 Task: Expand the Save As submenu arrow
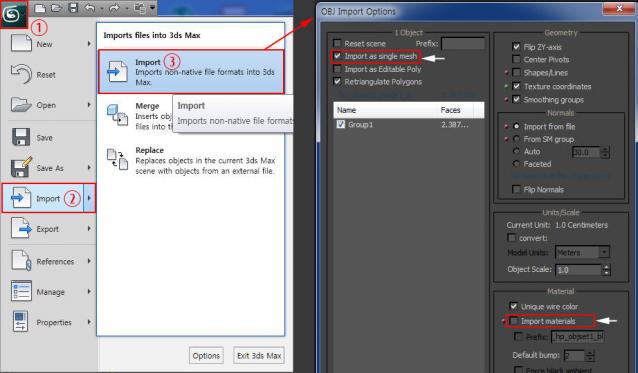pos(89,167)
